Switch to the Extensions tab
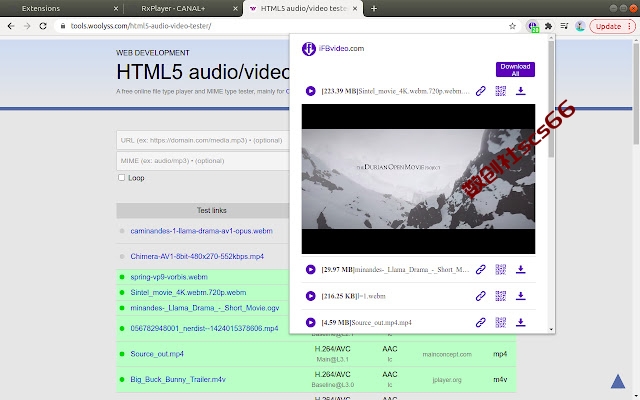Viewport: 640px width, 400px height. click(61, 8)
